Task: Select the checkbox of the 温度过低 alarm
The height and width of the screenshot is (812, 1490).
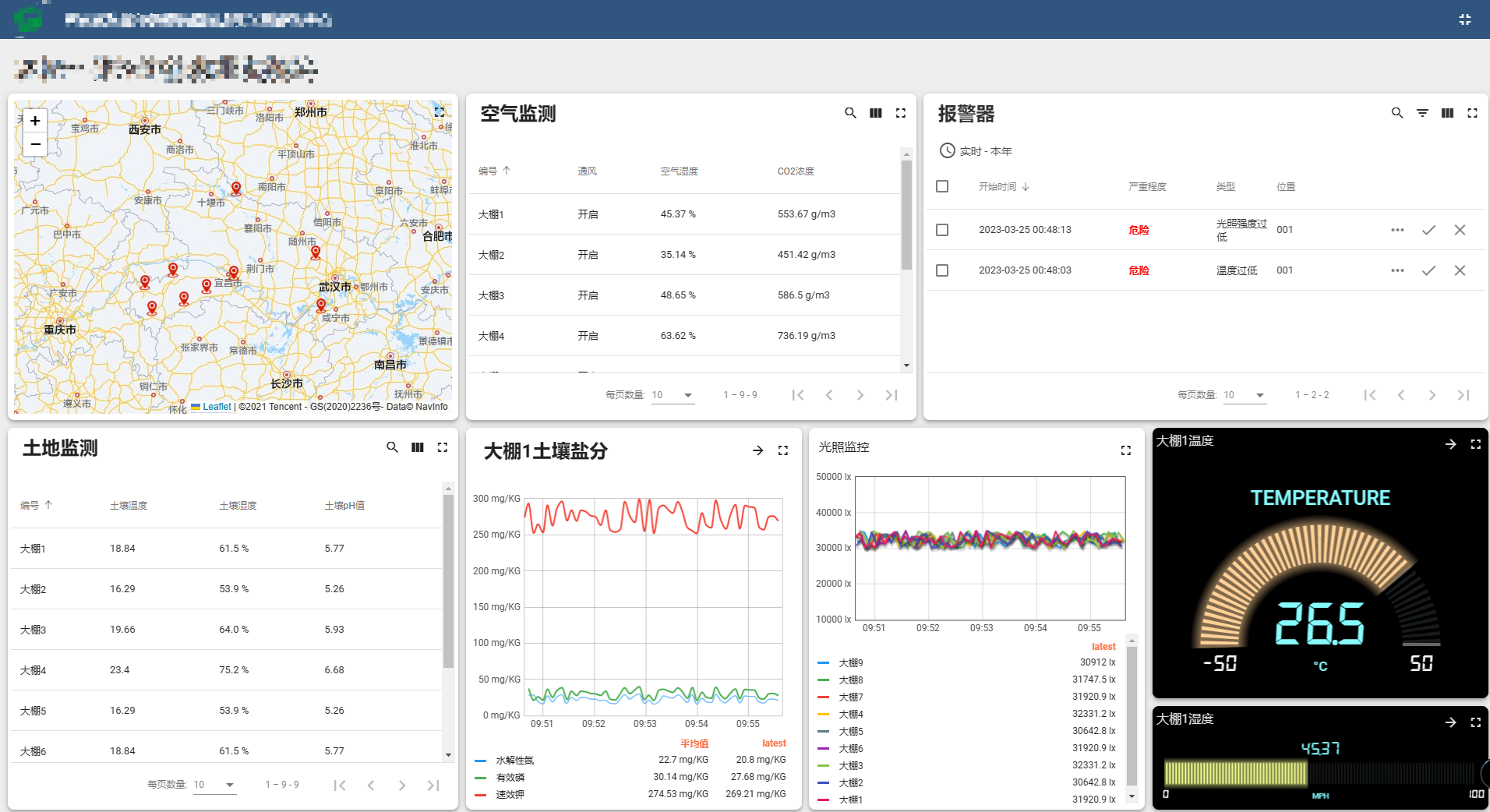Action: [x=942, y=270]
